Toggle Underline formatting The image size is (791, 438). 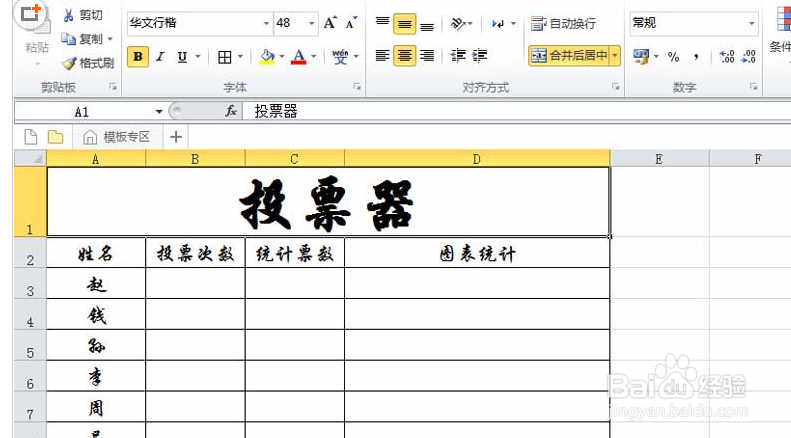(182, 57)
